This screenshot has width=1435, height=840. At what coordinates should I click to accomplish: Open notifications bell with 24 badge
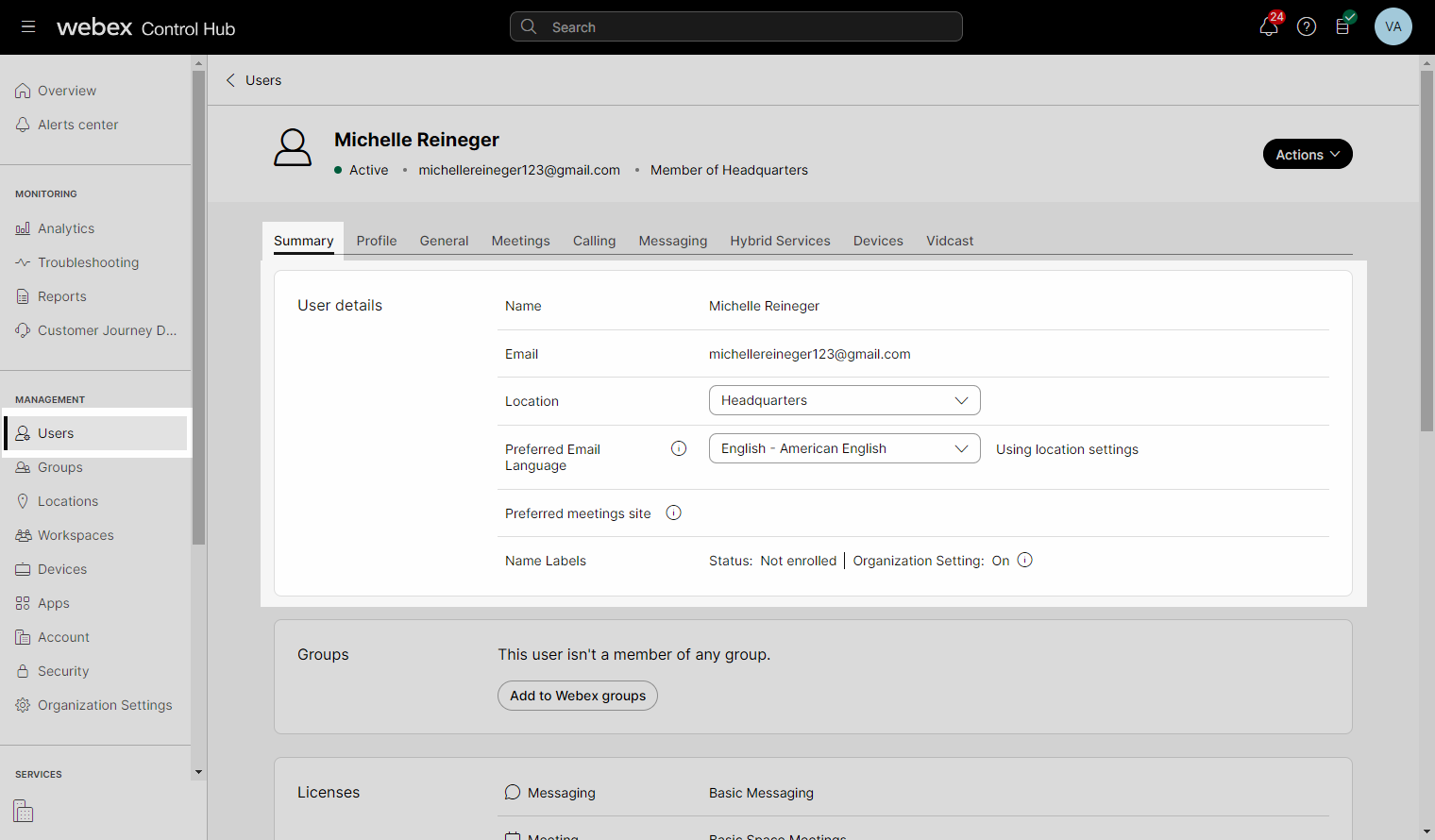click(1270, 25)
